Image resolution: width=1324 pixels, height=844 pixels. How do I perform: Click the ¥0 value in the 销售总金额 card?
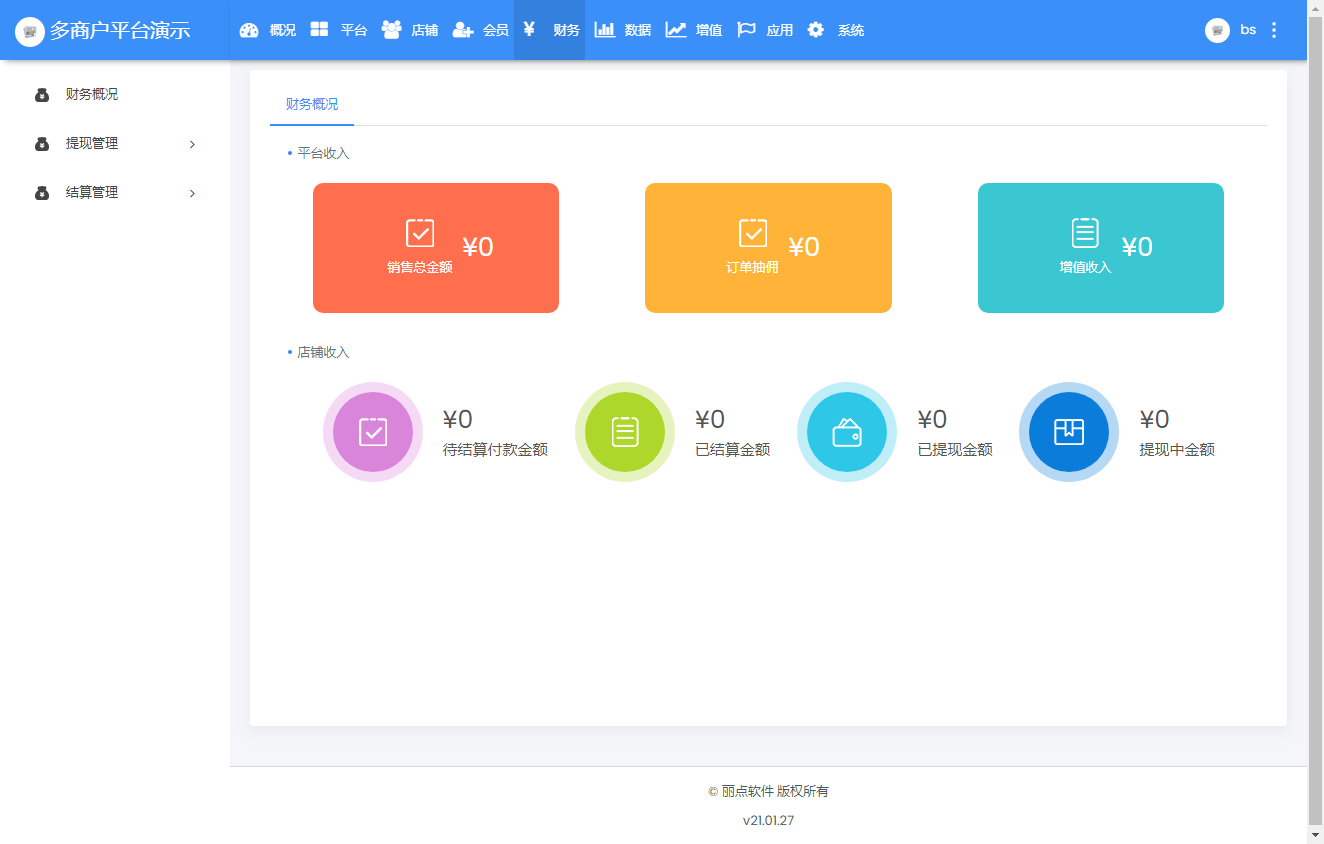click(x=478, y=247)
